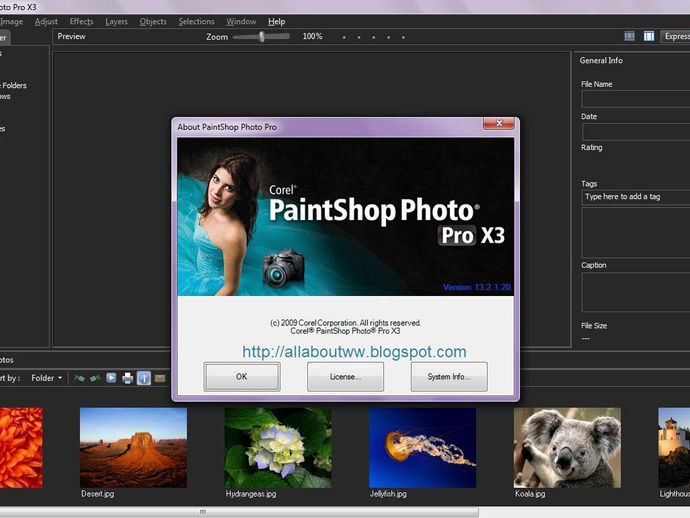The height and width of the screenshot is (518, 690).
Task: Open the Image menu
Action: coord(11,22)
